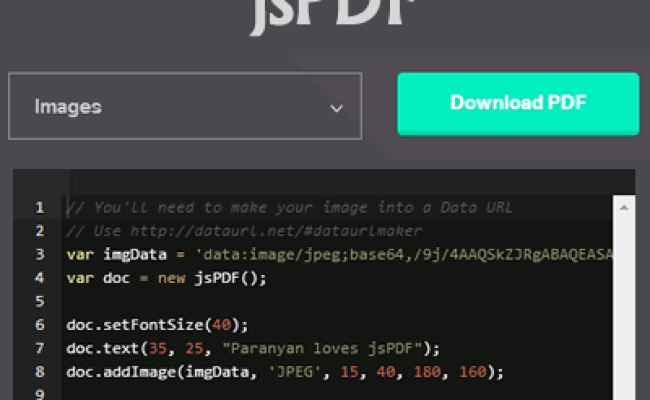Click line number 1 in the gutter
Image resolution: width=650 pixels, height=400 pixels.
click(x=39, y=207)
